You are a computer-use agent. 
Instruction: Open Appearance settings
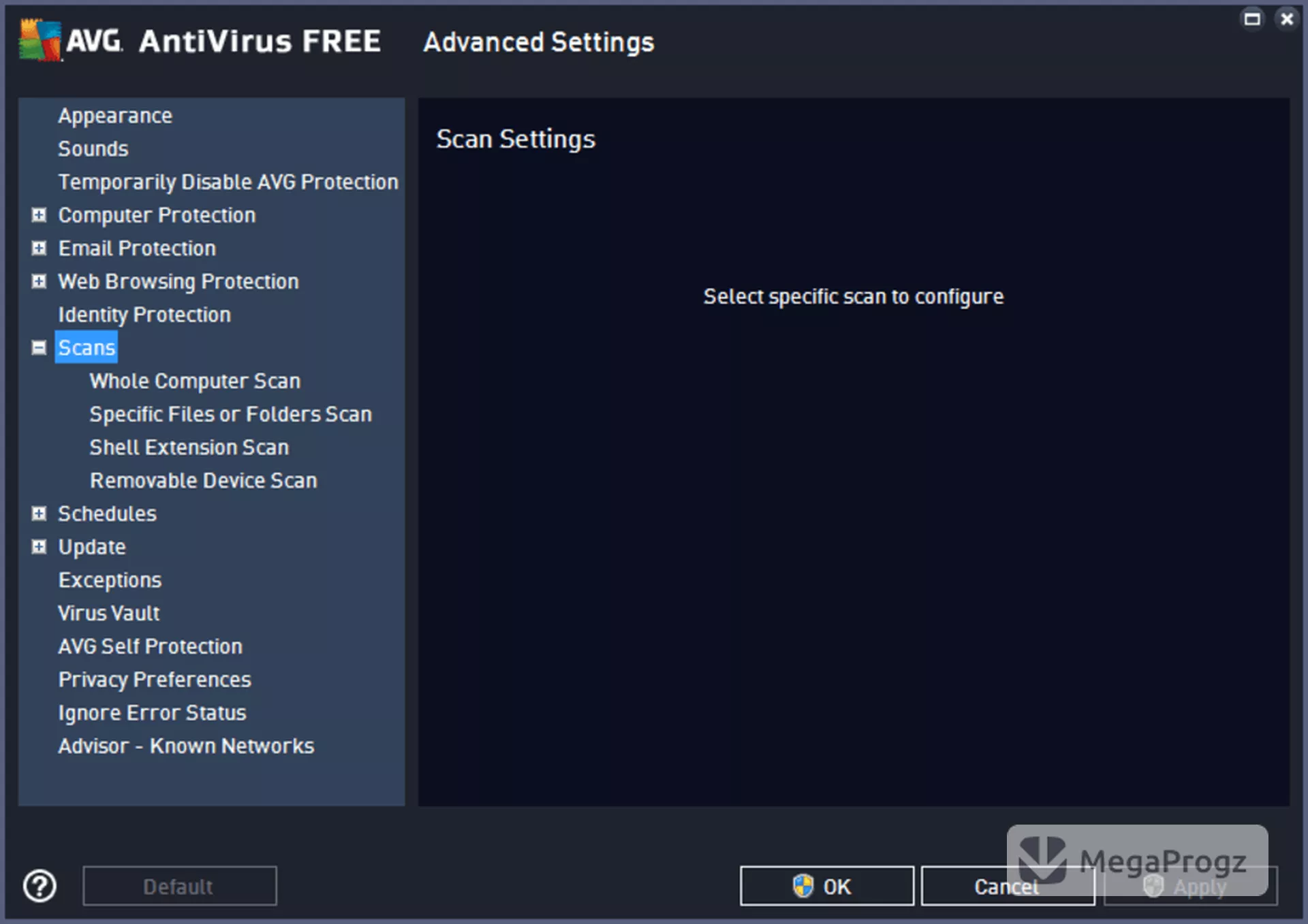tap(115, 116)
